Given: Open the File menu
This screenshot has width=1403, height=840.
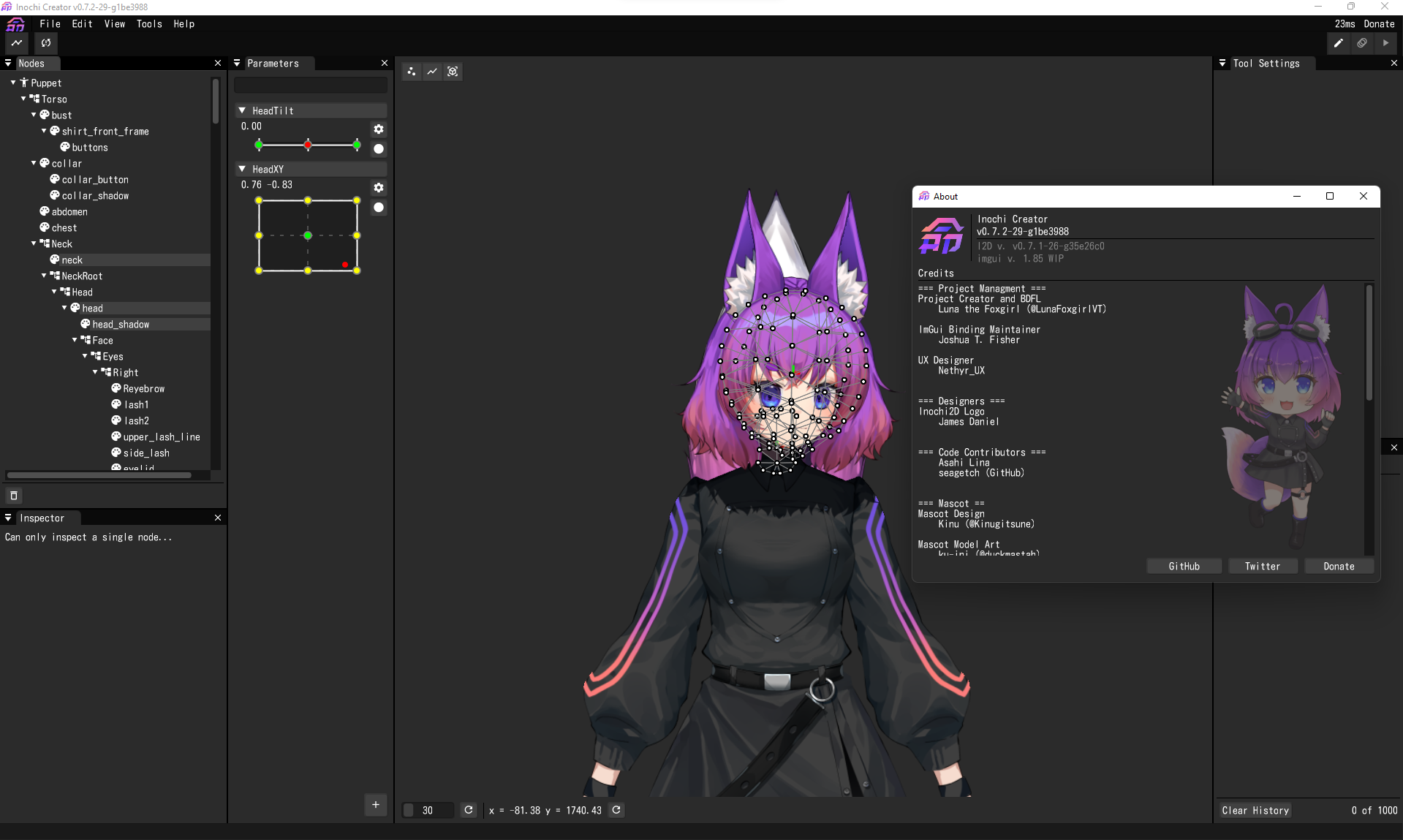Looking at the screenshot, I should click(50, 24).
